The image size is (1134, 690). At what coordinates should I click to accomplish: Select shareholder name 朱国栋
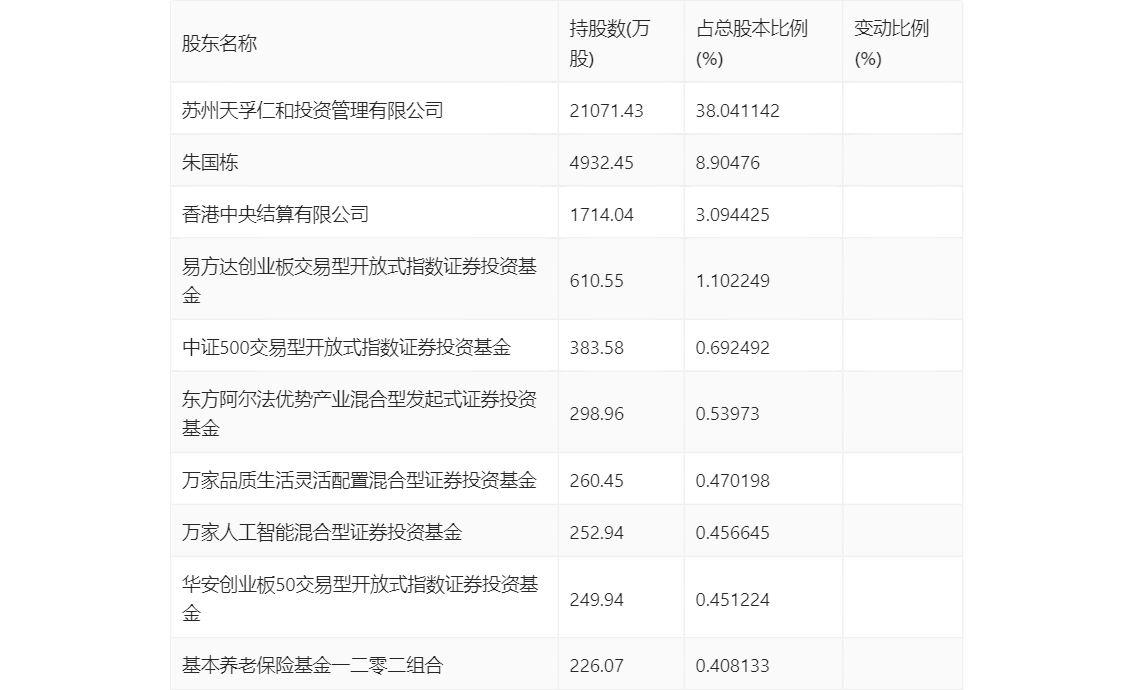click(x=210, y=162)
